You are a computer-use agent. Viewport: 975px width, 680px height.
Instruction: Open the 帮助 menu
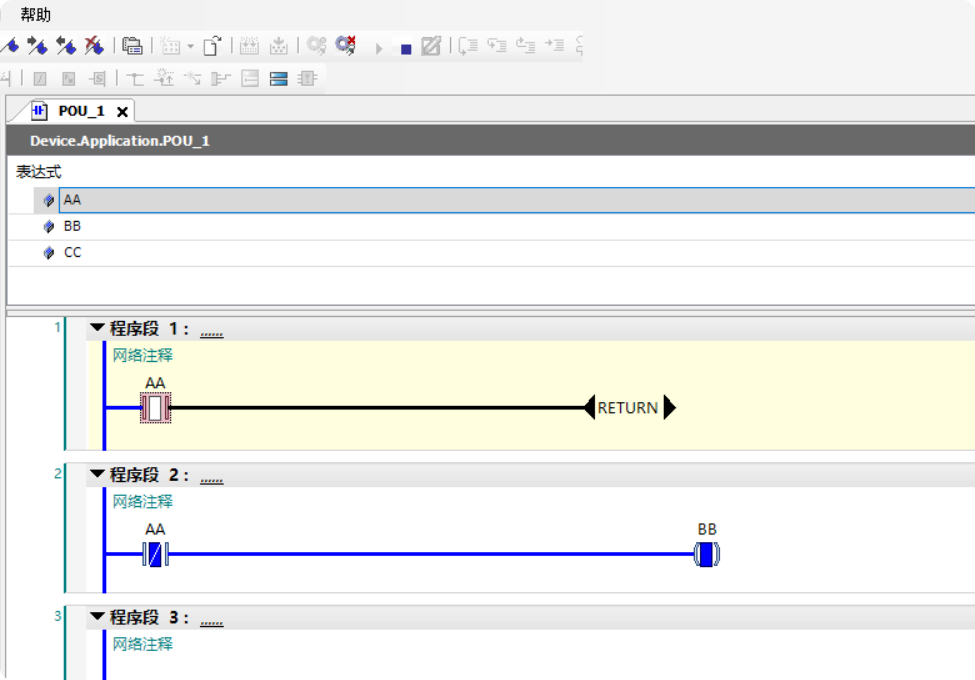tap(35, 15)
